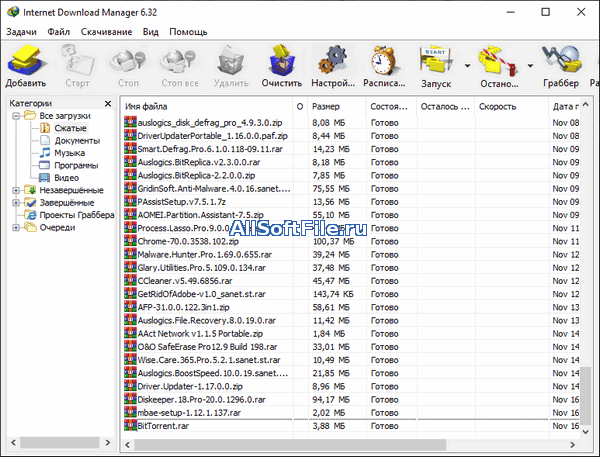Open the Помощь menu
Image resolution: width=600 pixels, height=457 pixels.
pos(188,32)
